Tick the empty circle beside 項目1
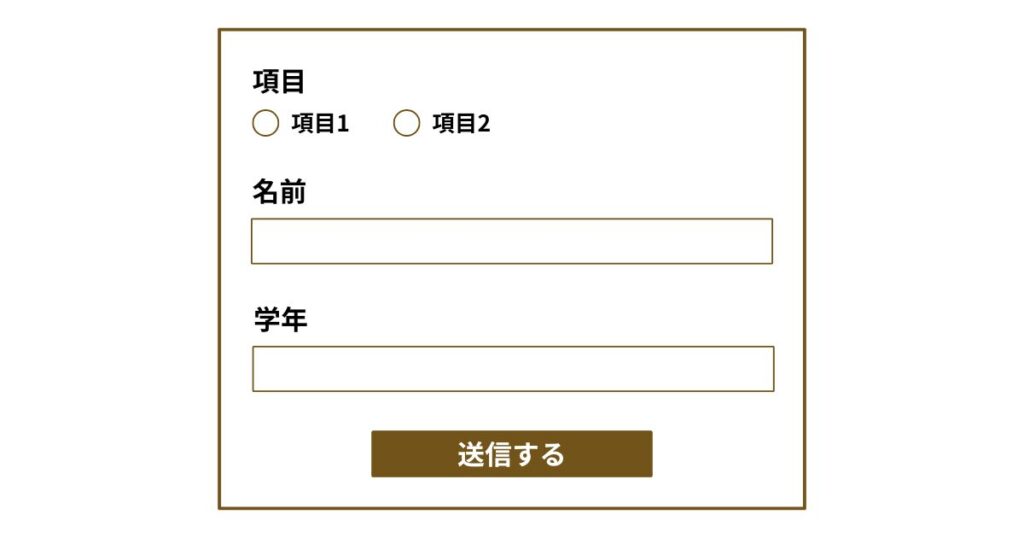Image resolution: width=1024 pixels, height=538 pixels. point(265,123)
